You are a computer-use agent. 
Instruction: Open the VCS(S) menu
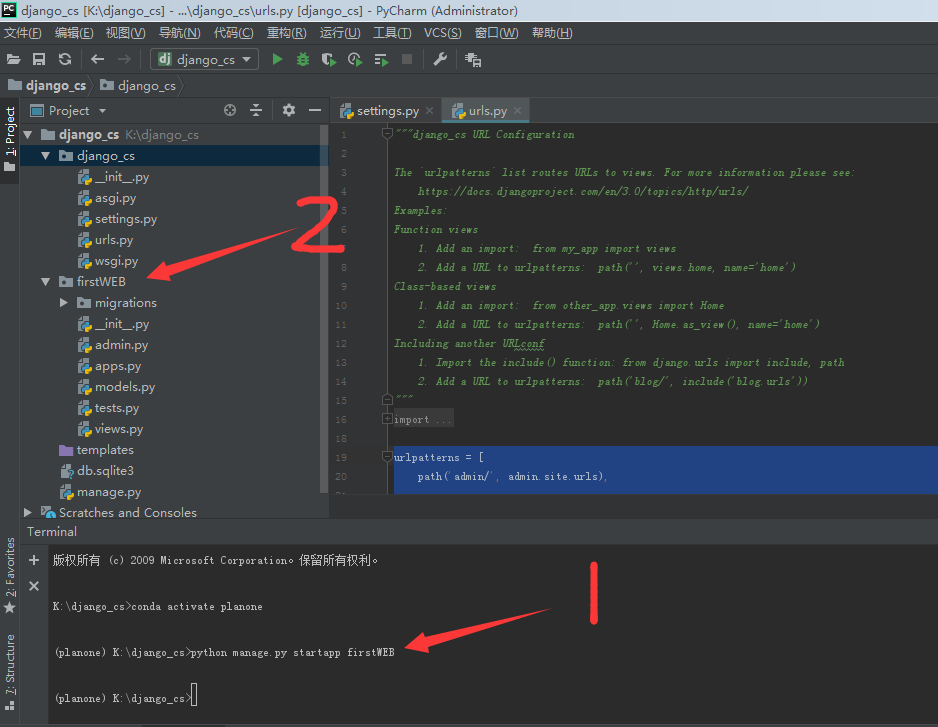pos(443,33)
